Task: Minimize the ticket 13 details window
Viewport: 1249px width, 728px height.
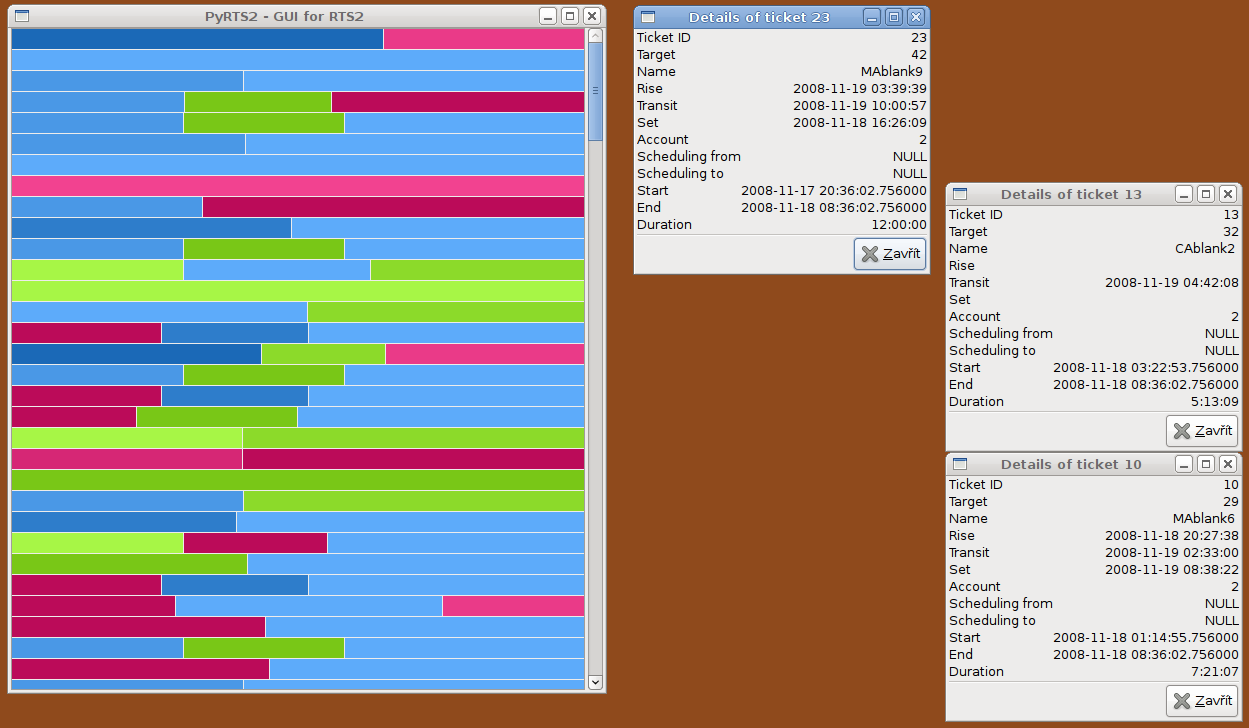Action: [x=1184, y=194]
